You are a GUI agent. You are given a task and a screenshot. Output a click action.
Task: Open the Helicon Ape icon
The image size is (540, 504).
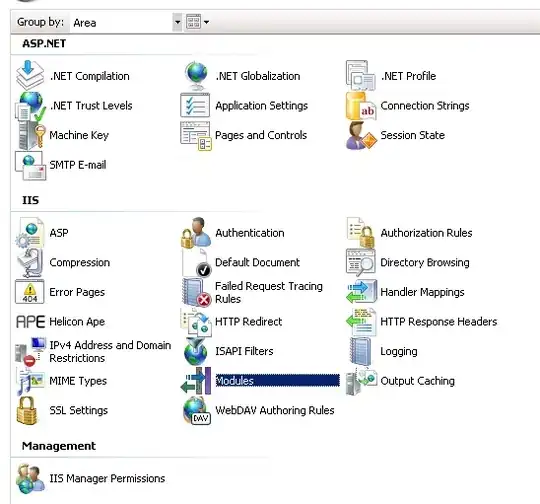[30, 322]
